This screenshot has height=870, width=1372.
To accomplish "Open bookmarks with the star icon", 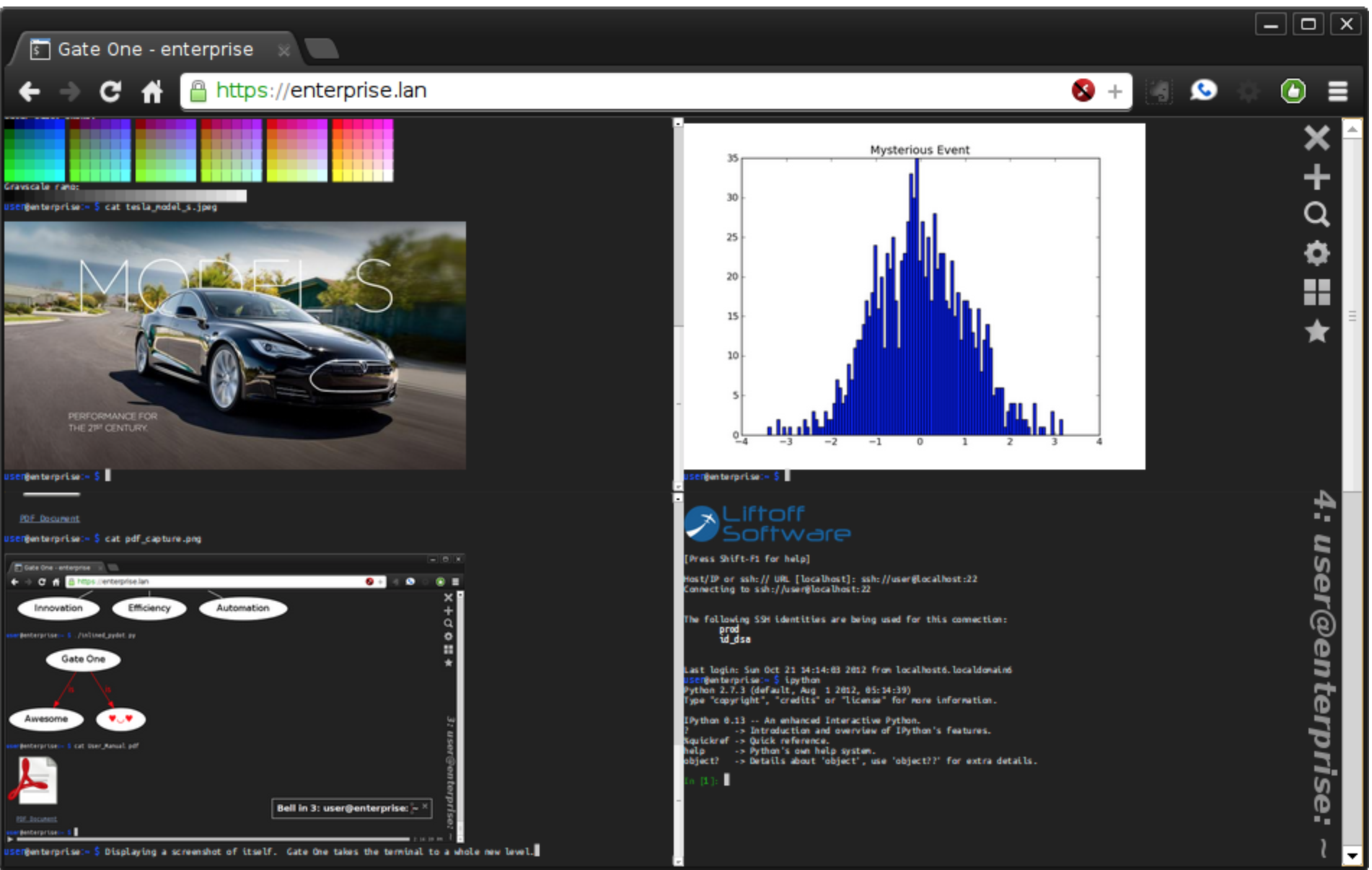I will (1316, 331).
